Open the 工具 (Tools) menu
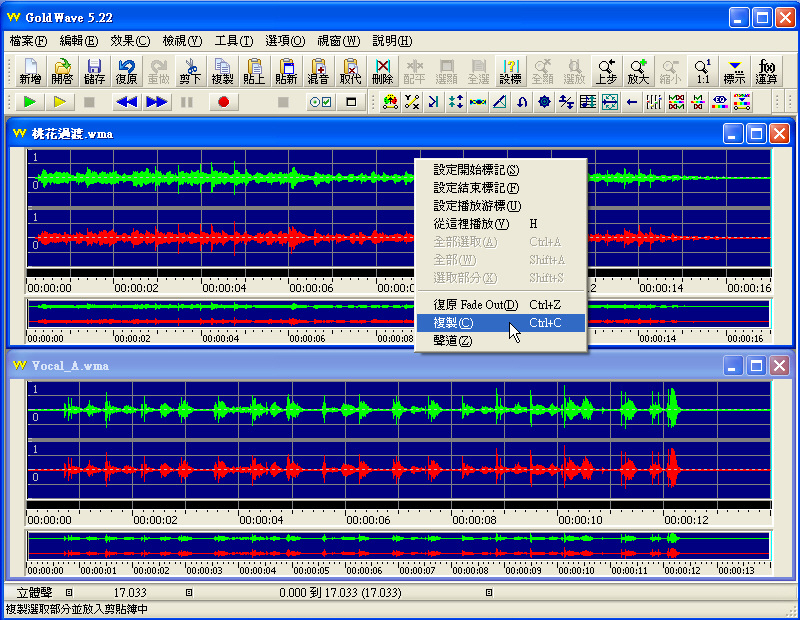The image size is (800, 620). click(234, 41)
